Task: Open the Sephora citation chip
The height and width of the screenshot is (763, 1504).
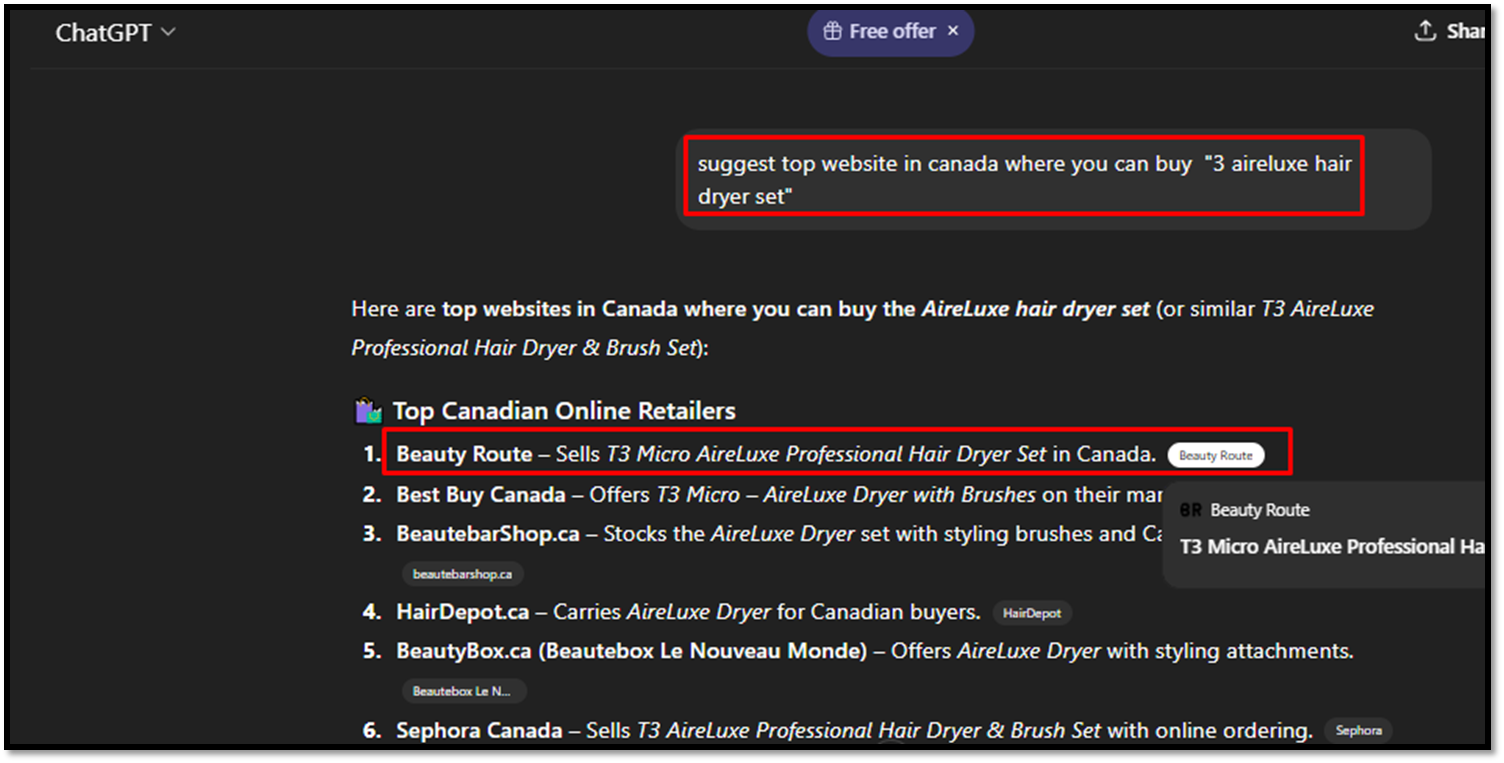Action: [1357, 731]
